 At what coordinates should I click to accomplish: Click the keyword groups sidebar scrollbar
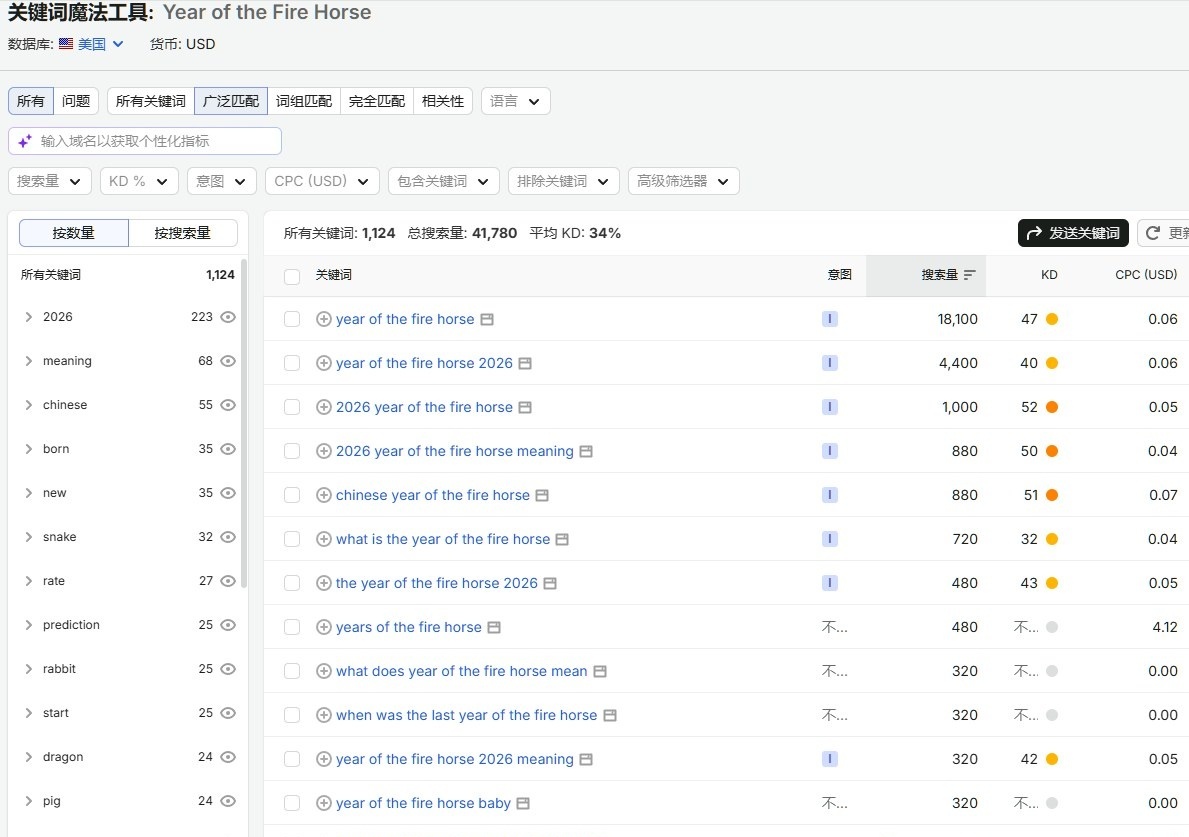click(243, 425)
